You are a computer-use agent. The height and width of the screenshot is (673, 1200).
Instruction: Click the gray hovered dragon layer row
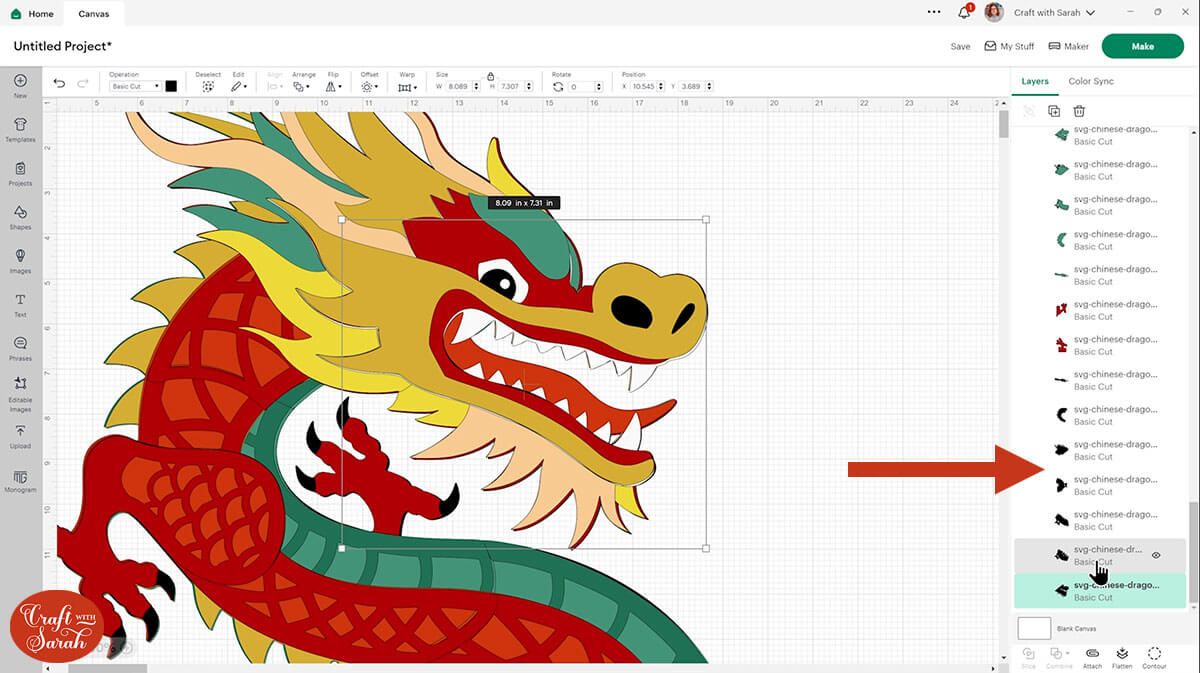[x=1100, y=556]
